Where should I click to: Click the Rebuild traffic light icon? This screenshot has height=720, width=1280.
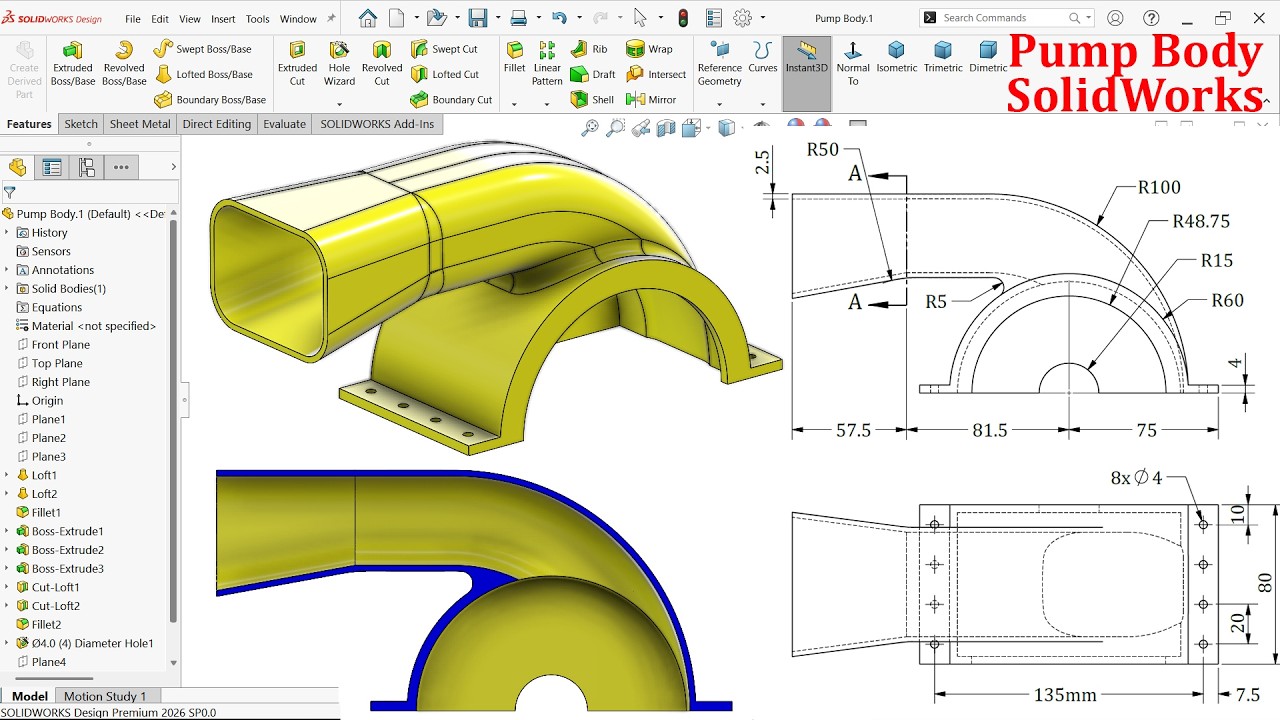[x=683, y=18]
